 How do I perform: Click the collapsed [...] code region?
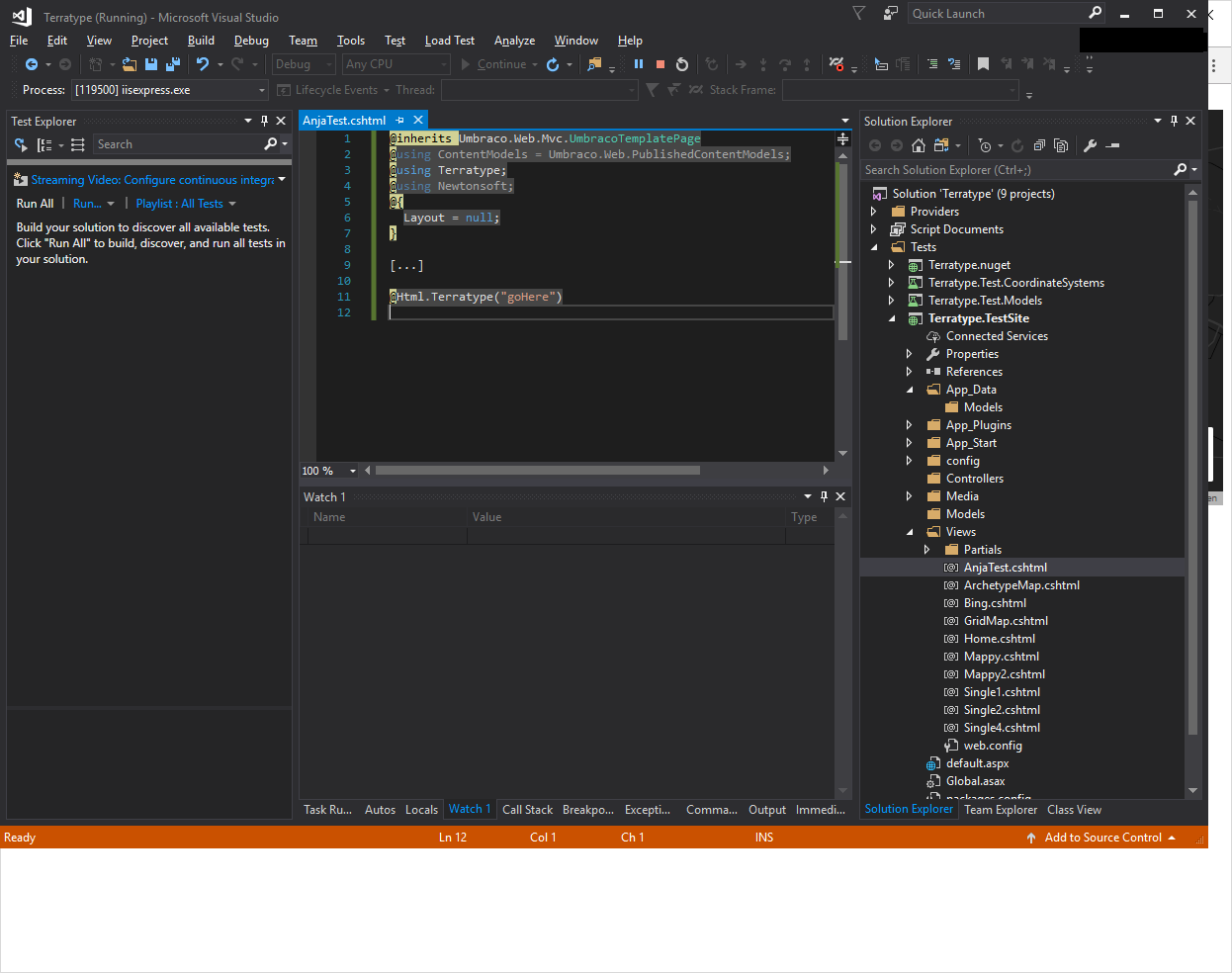tap(406, 265)
